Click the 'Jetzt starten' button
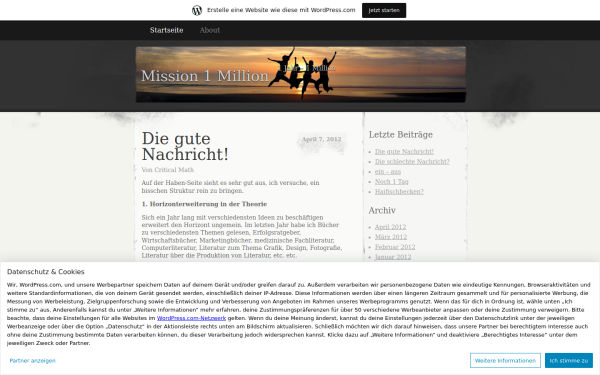The image size is (600, 375). pos(384,10)
